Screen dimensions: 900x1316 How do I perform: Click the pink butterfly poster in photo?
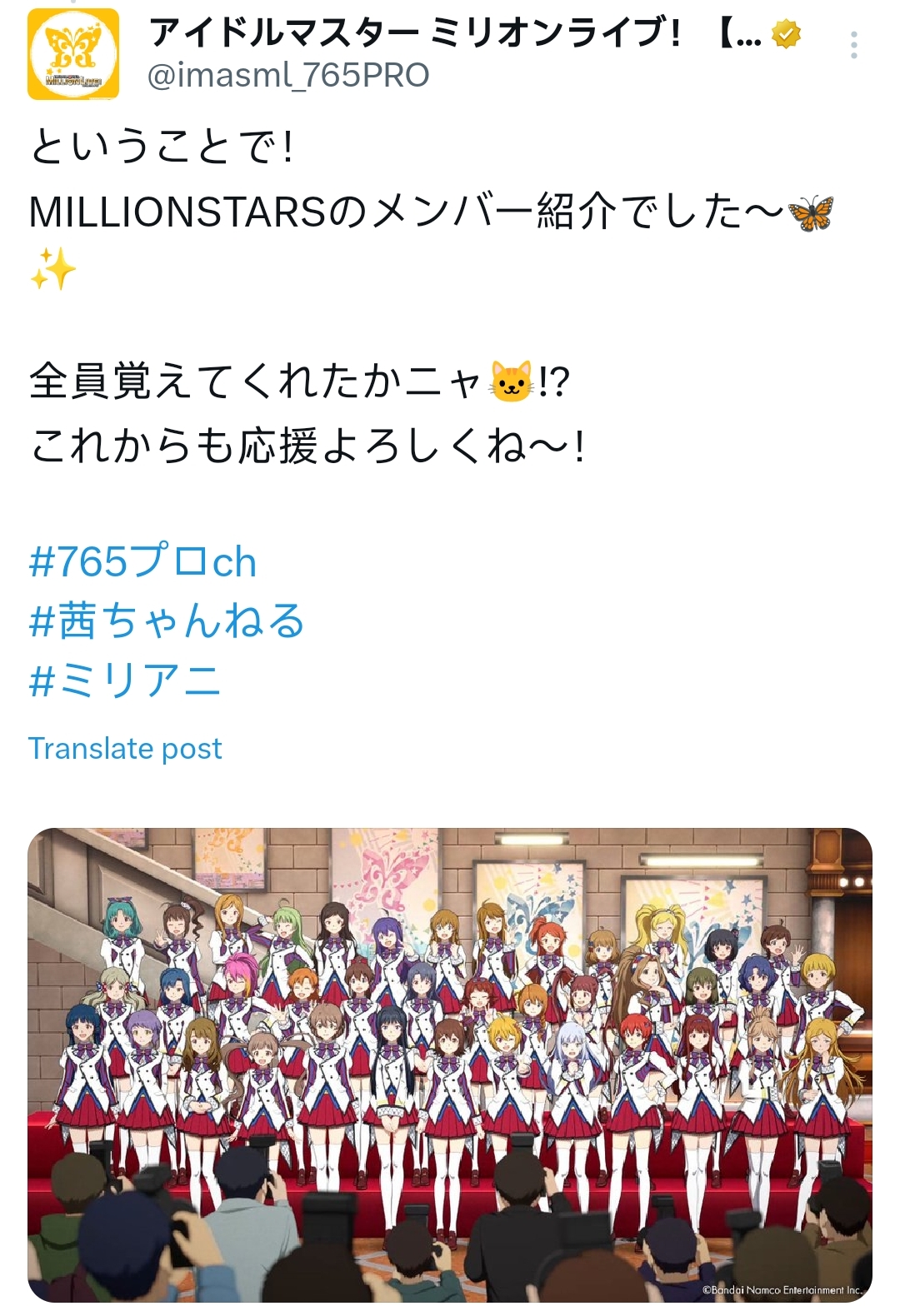[386, 875]
